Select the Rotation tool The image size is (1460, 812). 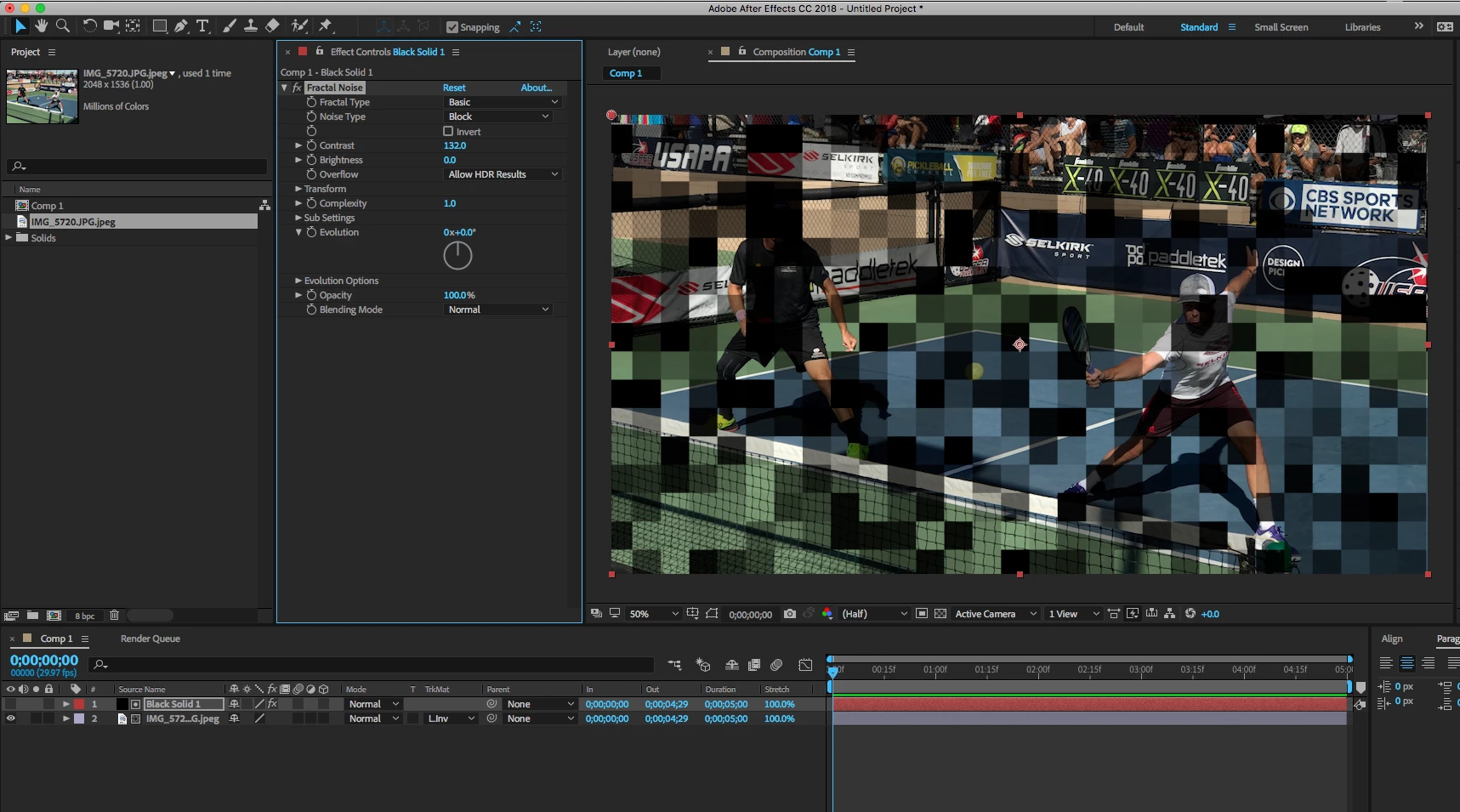89,26
